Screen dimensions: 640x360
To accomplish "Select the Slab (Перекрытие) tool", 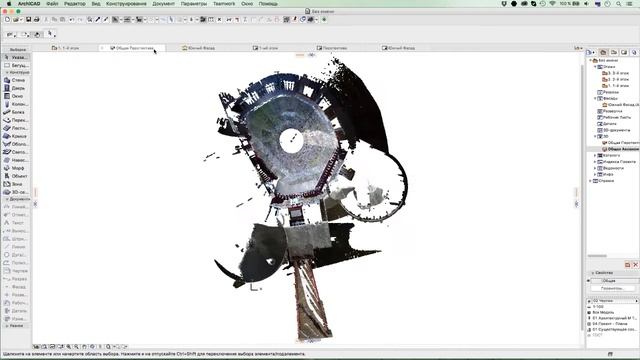I will click(16, 120).
